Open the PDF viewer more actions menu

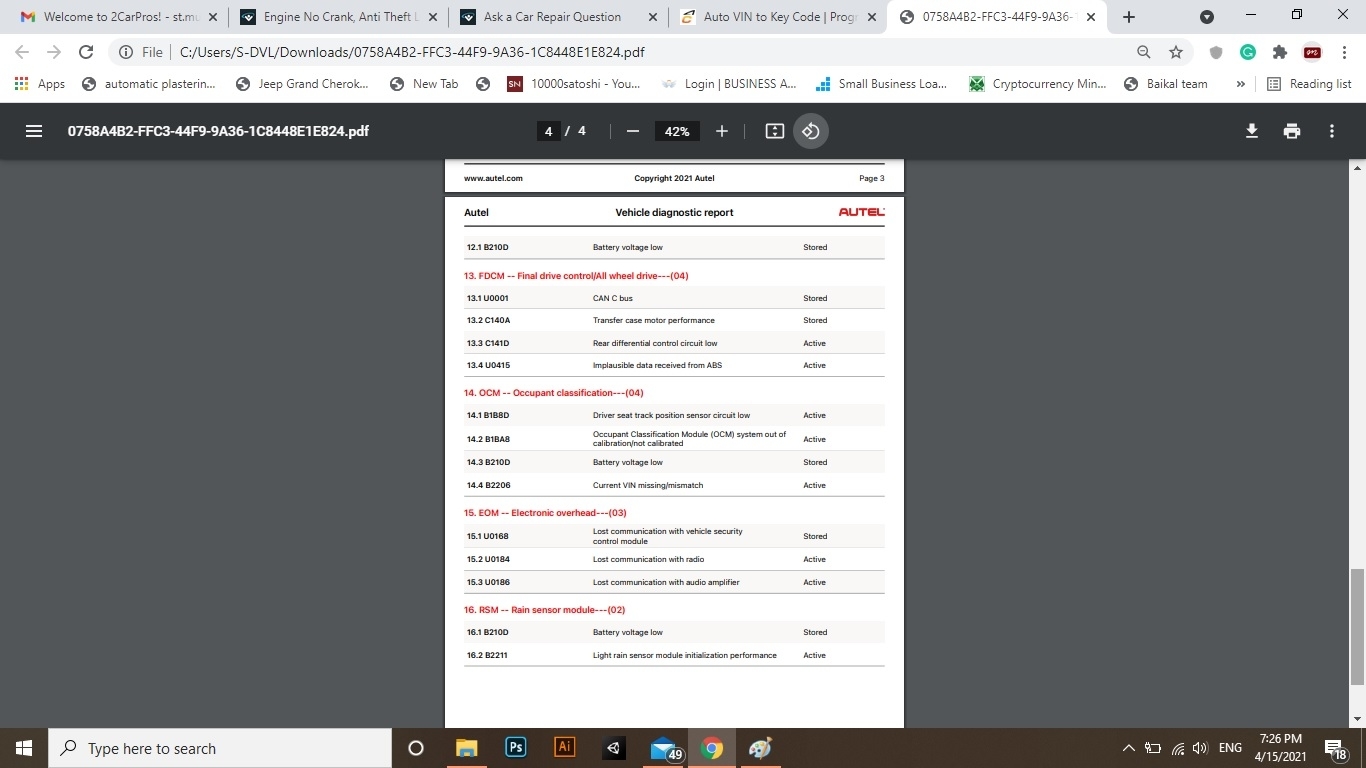pyautogui.click(x=1332, y=131)
